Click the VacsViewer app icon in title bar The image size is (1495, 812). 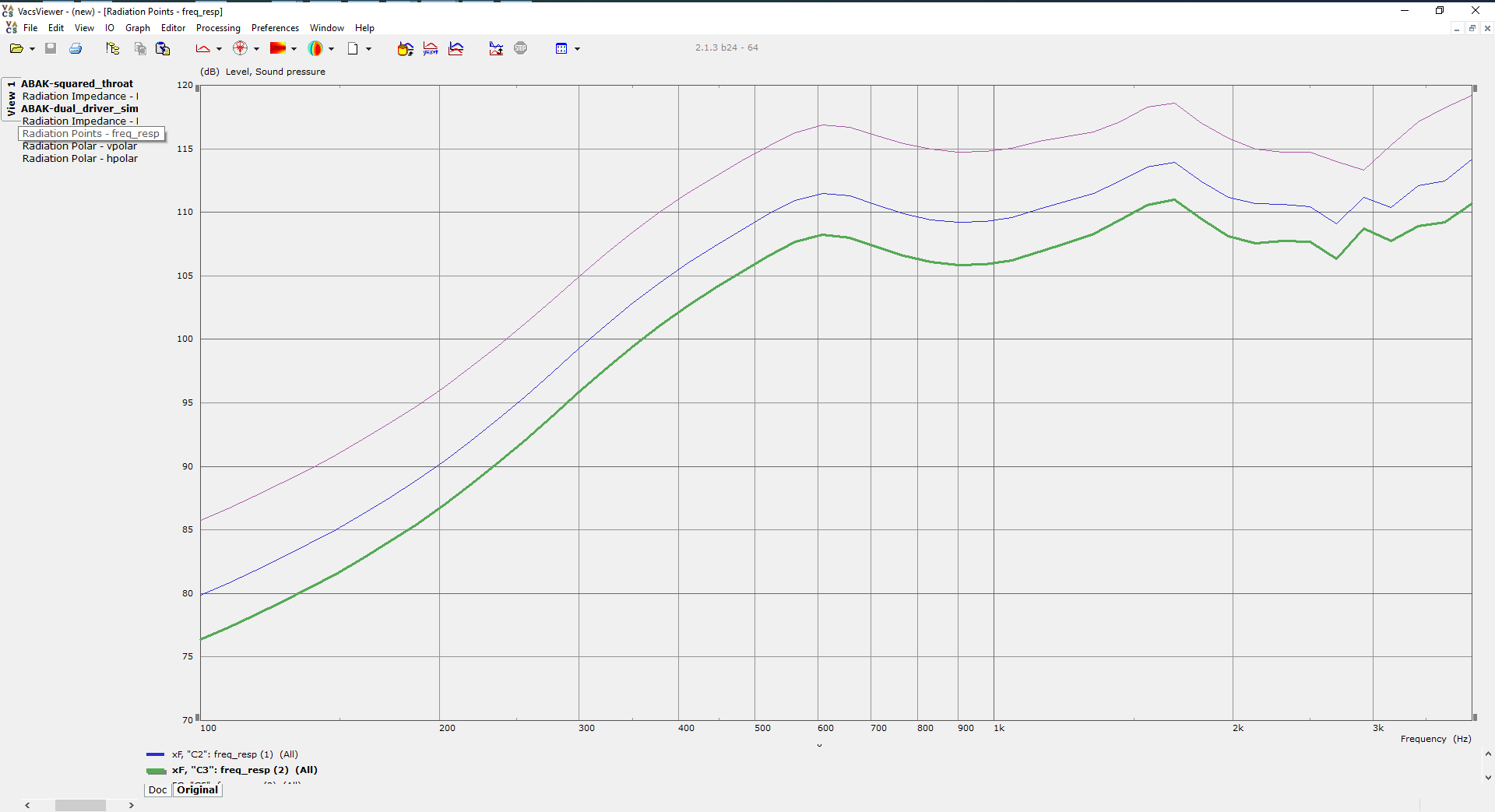point(8,11)
